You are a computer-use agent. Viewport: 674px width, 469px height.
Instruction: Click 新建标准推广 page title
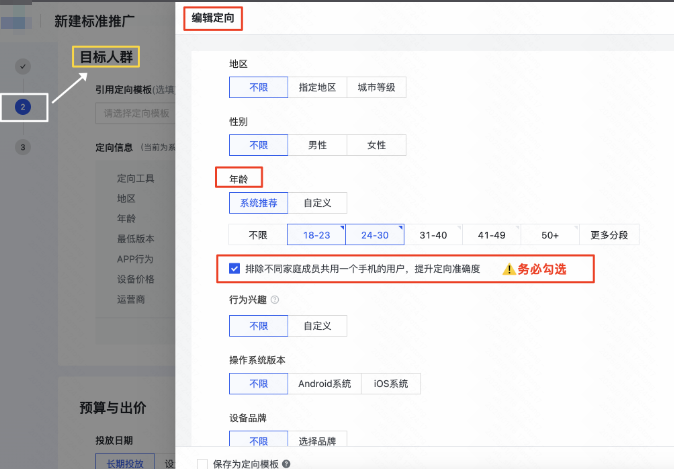coord(94,21)
